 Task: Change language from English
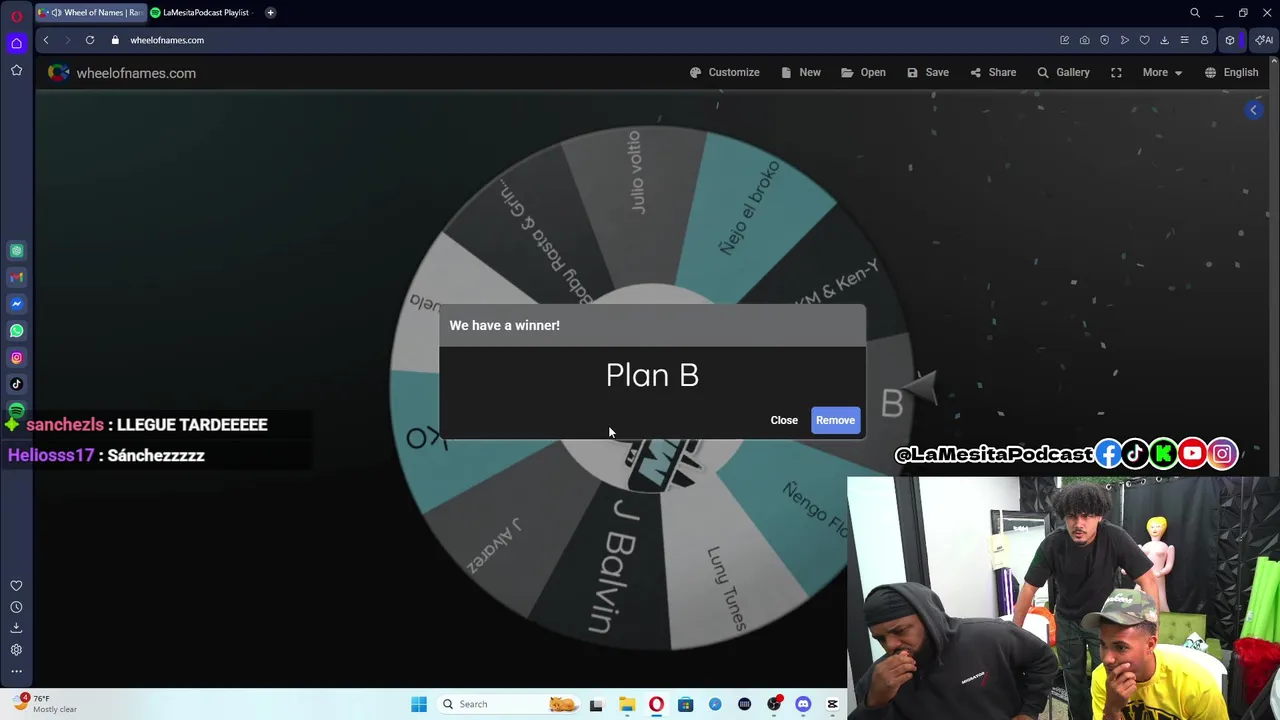coord(1231,72)
